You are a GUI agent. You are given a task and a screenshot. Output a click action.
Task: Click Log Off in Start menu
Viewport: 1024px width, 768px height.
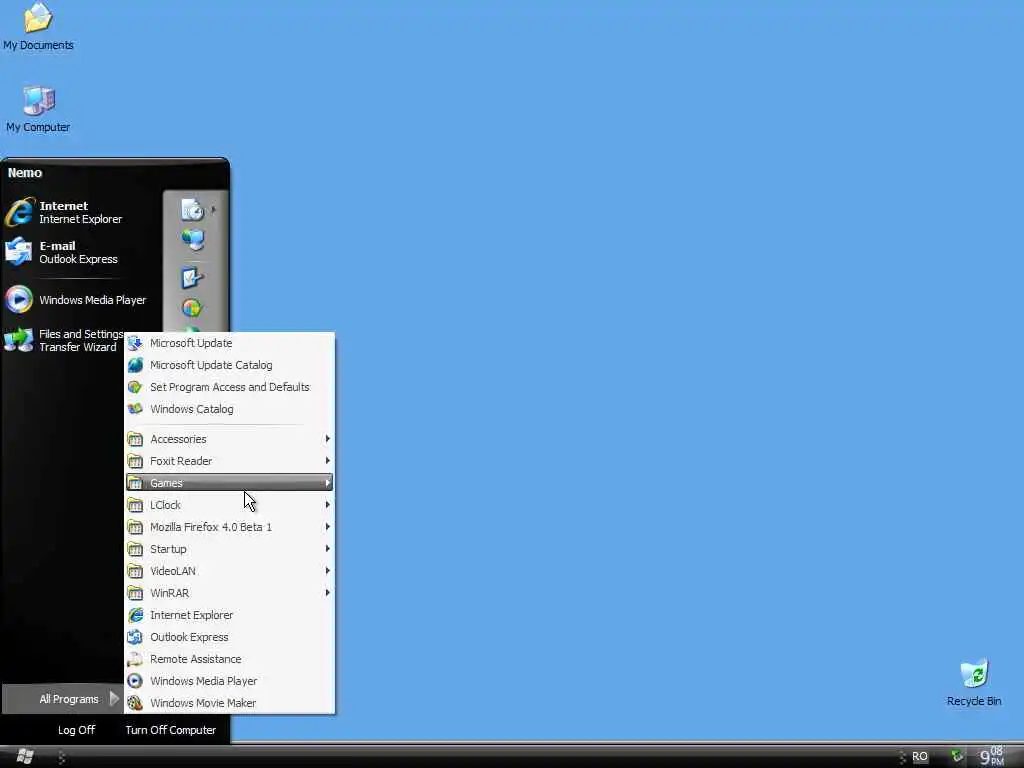pyautogui.click(x=76, y=730)
